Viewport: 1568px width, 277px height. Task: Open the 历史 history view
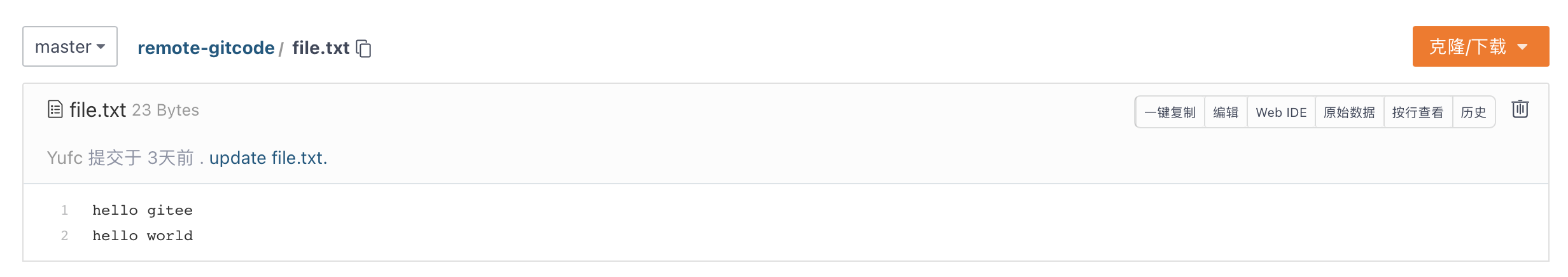[x=1473, y=112]
